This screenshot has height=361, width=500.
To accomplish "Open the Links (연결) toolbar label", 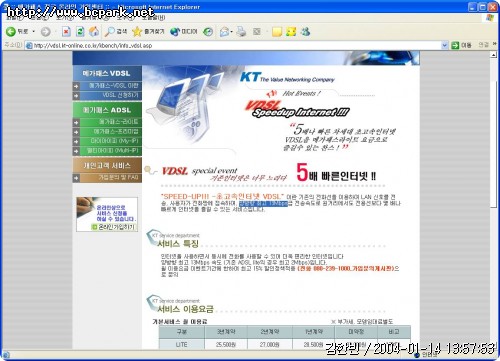I will click(483, 45).
